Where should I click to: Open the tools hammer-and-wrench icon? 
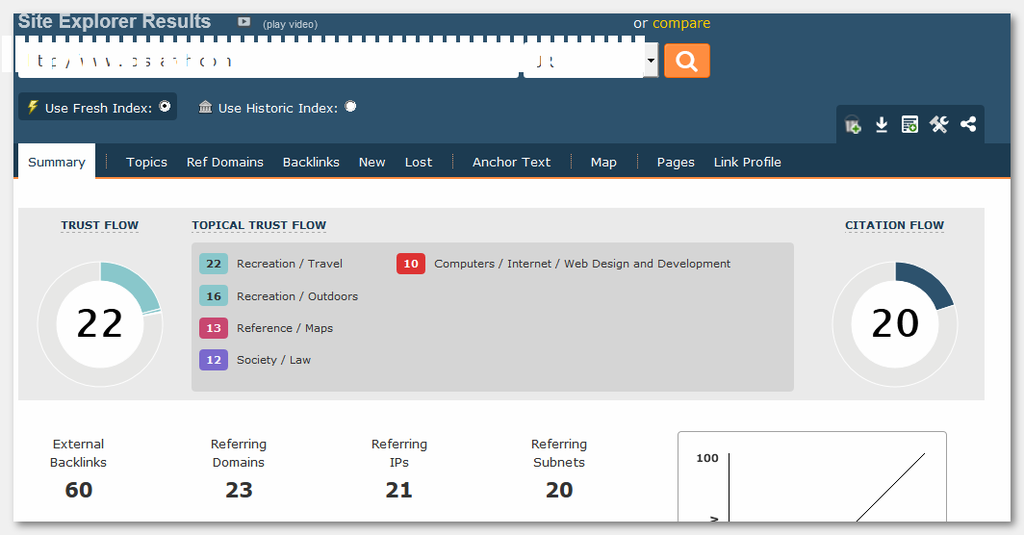[x=938, y=125]
